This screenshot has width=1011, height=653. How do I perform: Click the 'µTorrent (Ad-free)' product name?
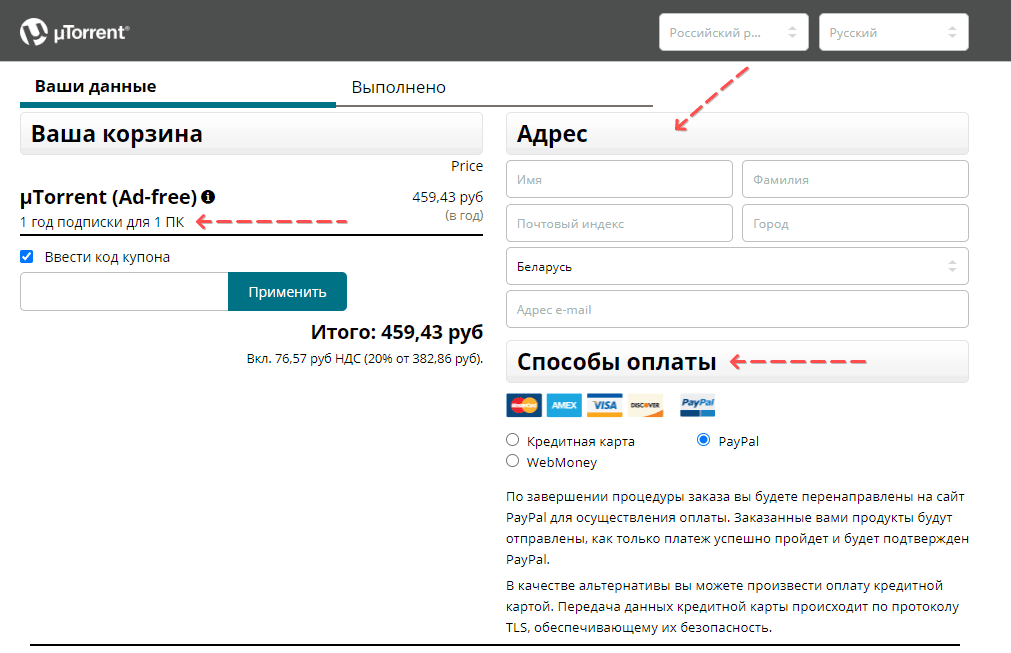pyautogui.click(x=108, y=197)
